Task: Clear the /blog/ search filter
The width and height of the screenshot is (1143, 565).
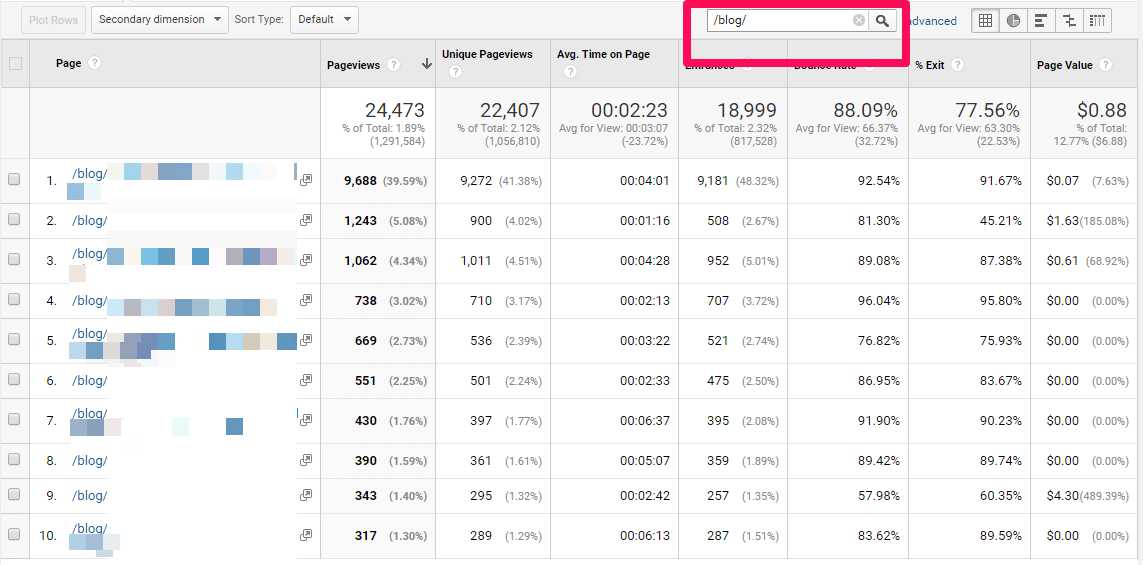Action: tap(858, 21)
